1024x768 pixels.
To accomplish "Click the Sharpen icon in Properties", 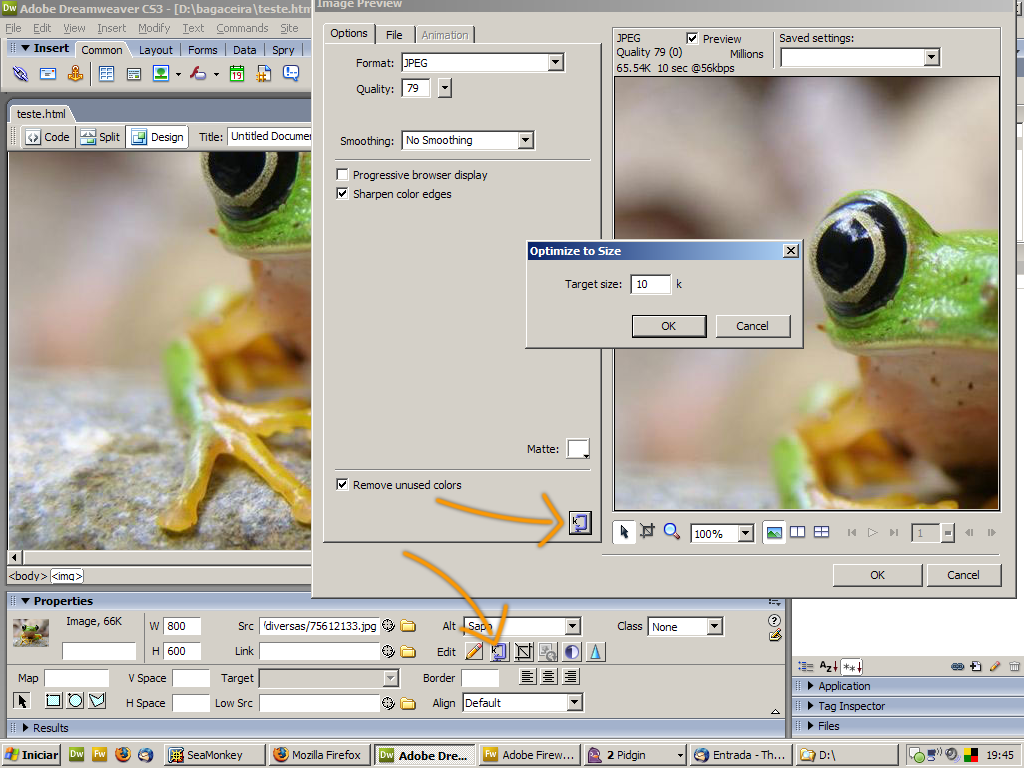I will (x=596, y=651).
